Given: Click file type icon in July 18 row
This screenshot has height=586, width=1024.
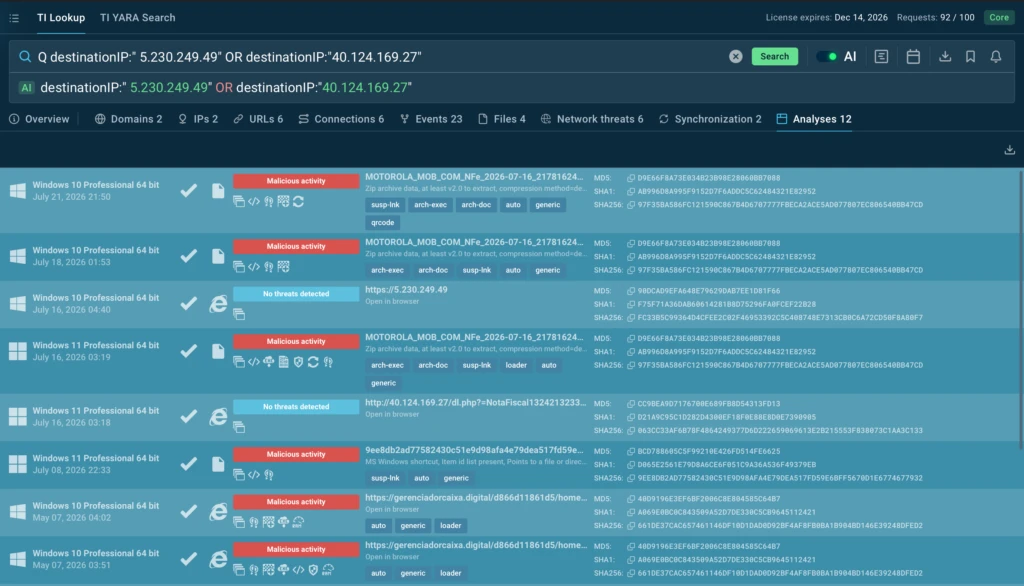Looking at the screenshot, I should pos(218,255).
